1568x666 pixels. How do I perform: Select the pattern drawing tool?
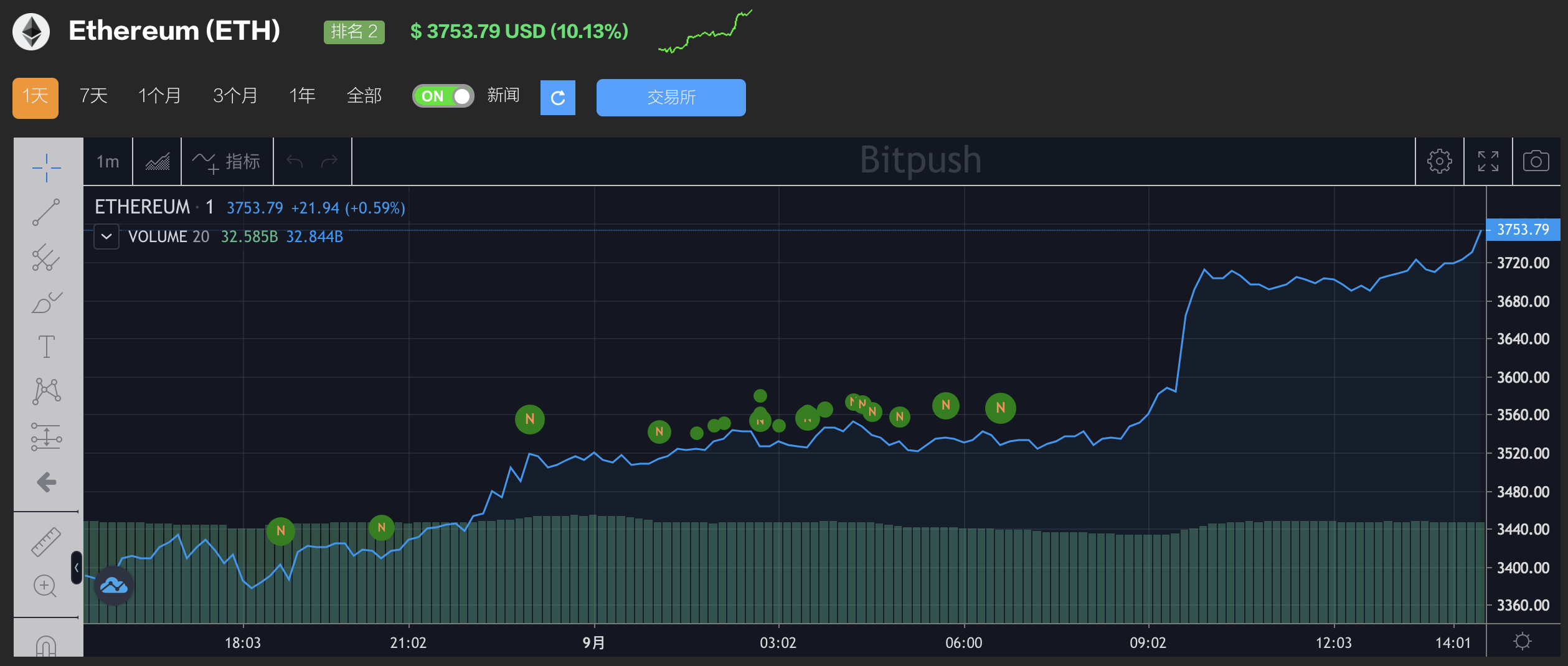tap(47, 392)
